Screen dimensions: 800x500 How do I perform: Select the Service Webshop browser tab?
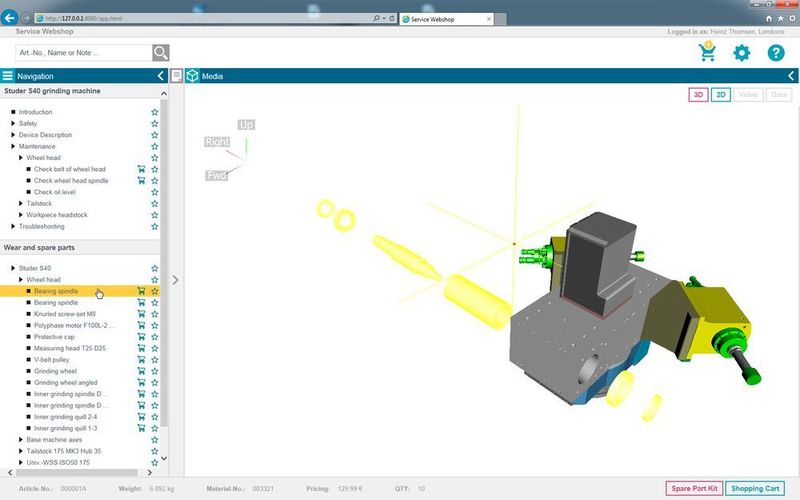pos(446,19)
